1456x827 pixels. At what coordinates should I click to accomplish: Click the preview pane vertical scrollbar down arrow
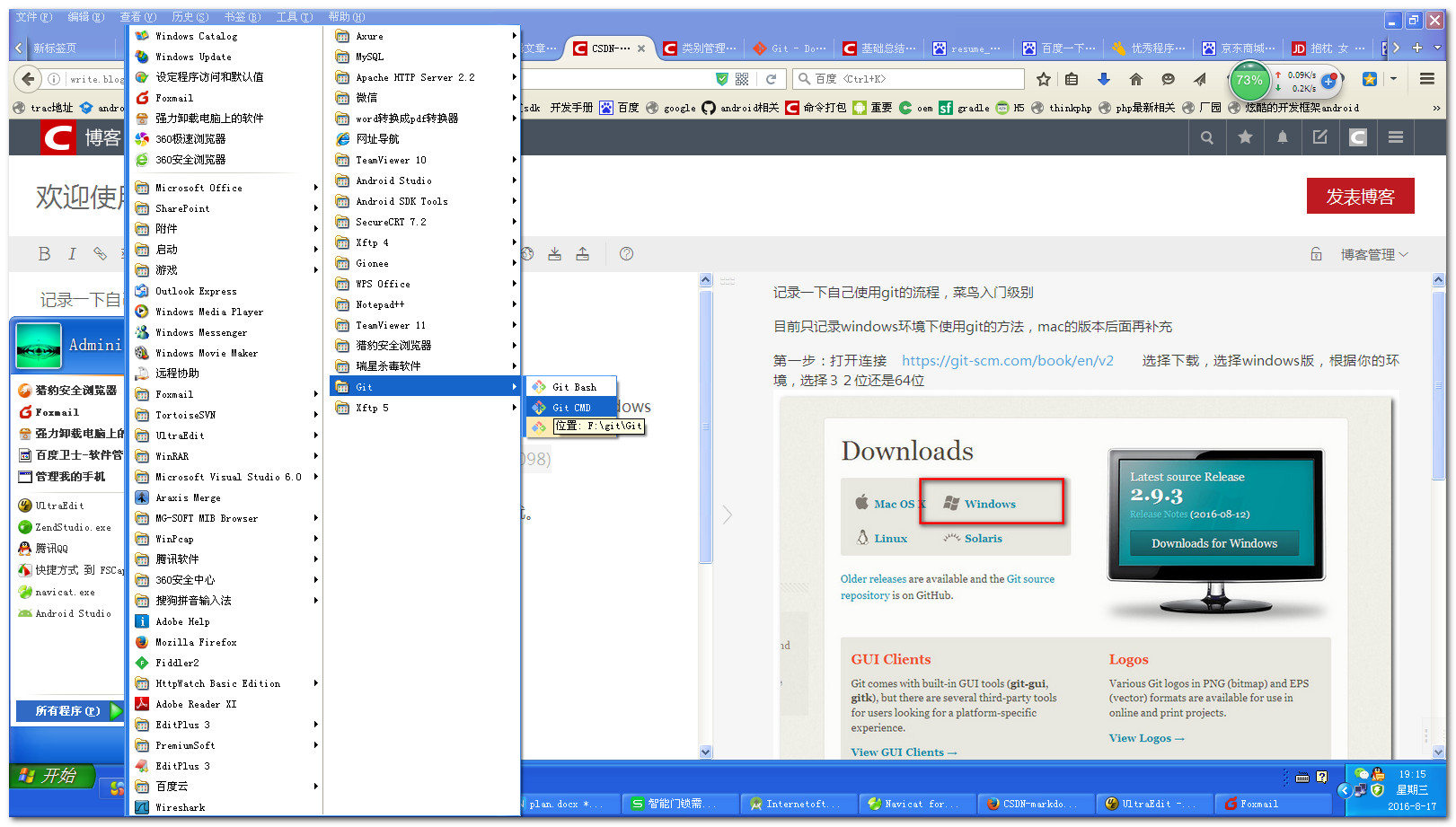tap(1439, 752)
